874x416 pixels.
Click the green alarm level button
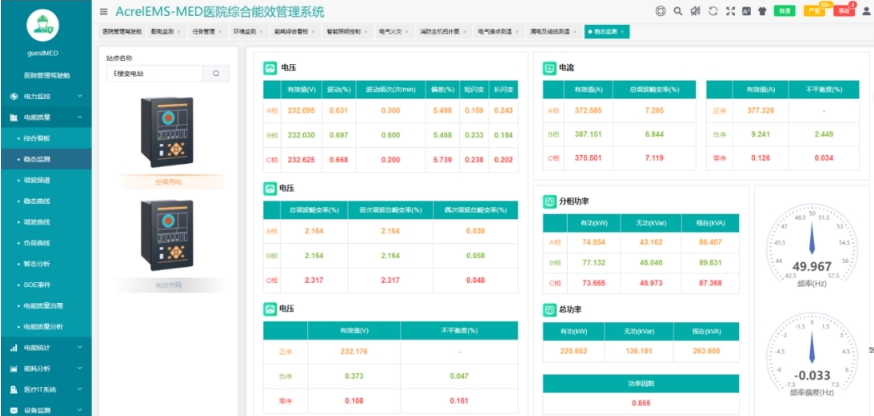785,11
